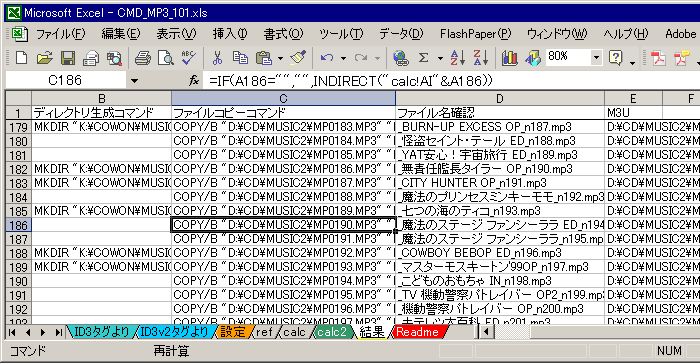This screenshot has width=700, height=363.
Task: Open the FlashPaper(P) menu
Action: click(x=475, y=34)
